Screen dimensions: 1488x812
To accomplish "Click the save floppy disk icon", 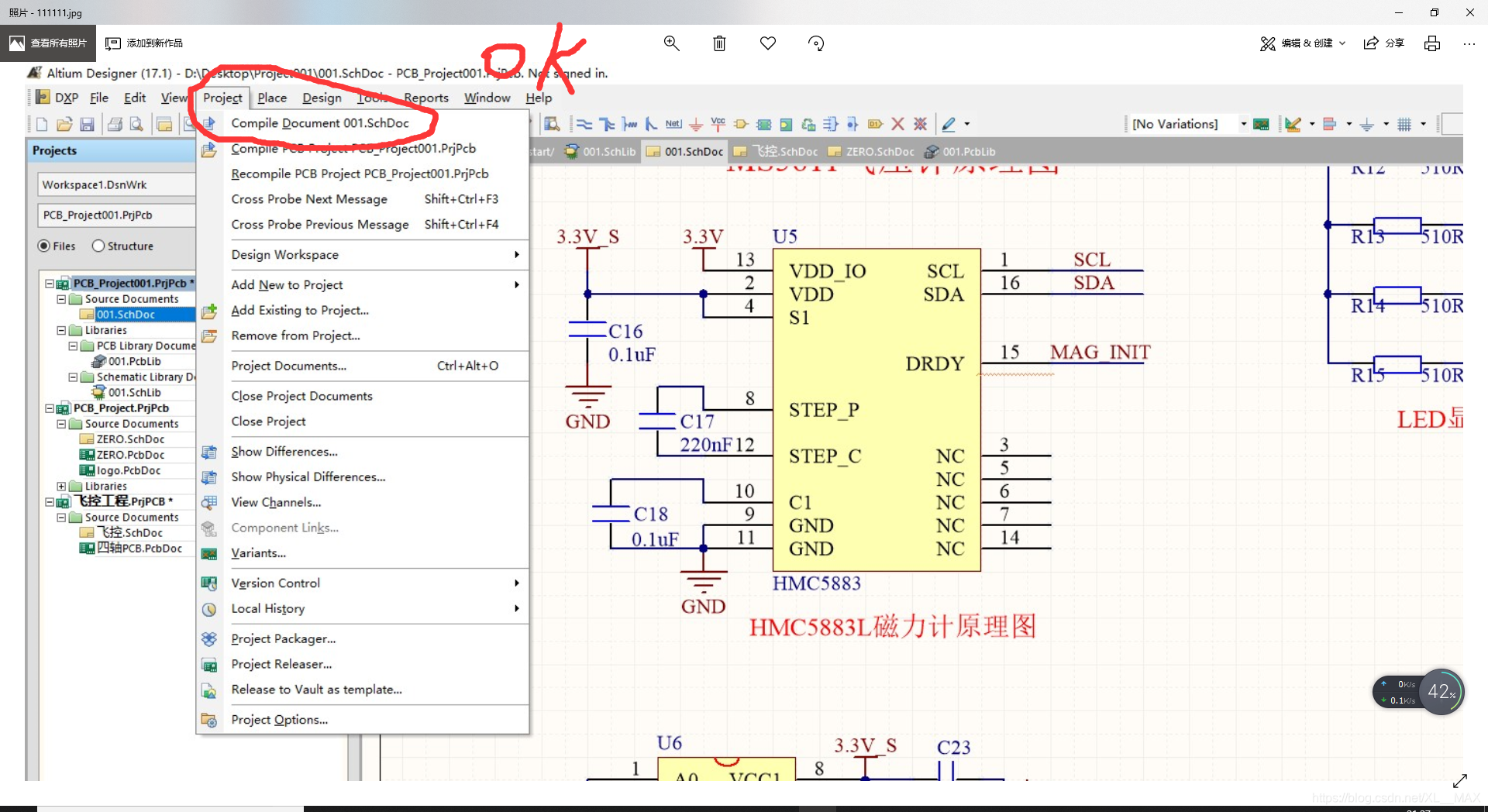I will [87, 124].
